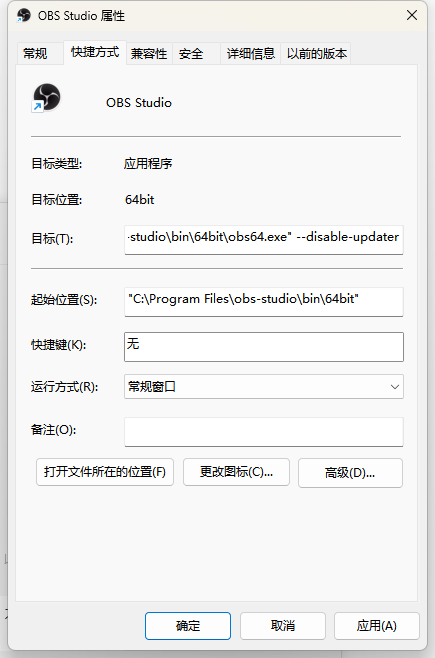Confirm with the 确定 button
The height and width of the screenshot is (658, 435).
(x=188, y=626)
